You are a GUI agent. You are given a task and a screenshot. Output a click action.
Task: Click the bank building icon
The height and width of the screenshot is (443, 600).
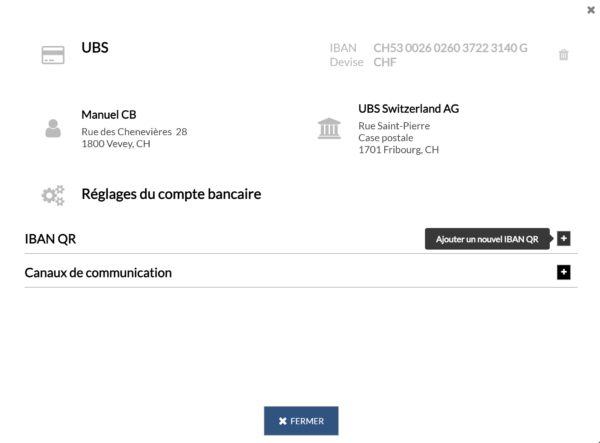329,128
